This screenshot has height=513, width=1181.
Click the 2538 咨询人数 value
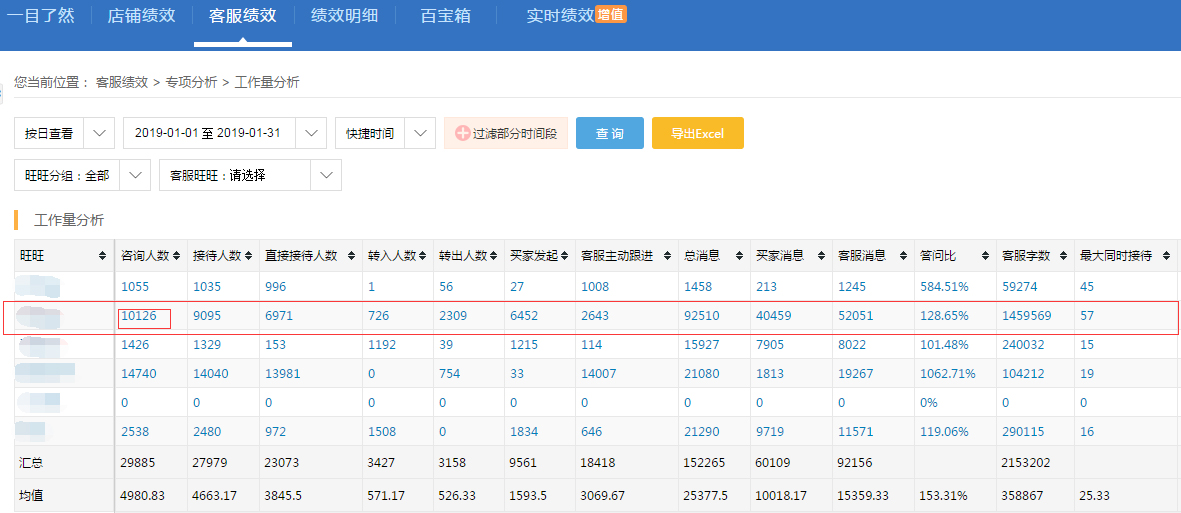point(135,432)
